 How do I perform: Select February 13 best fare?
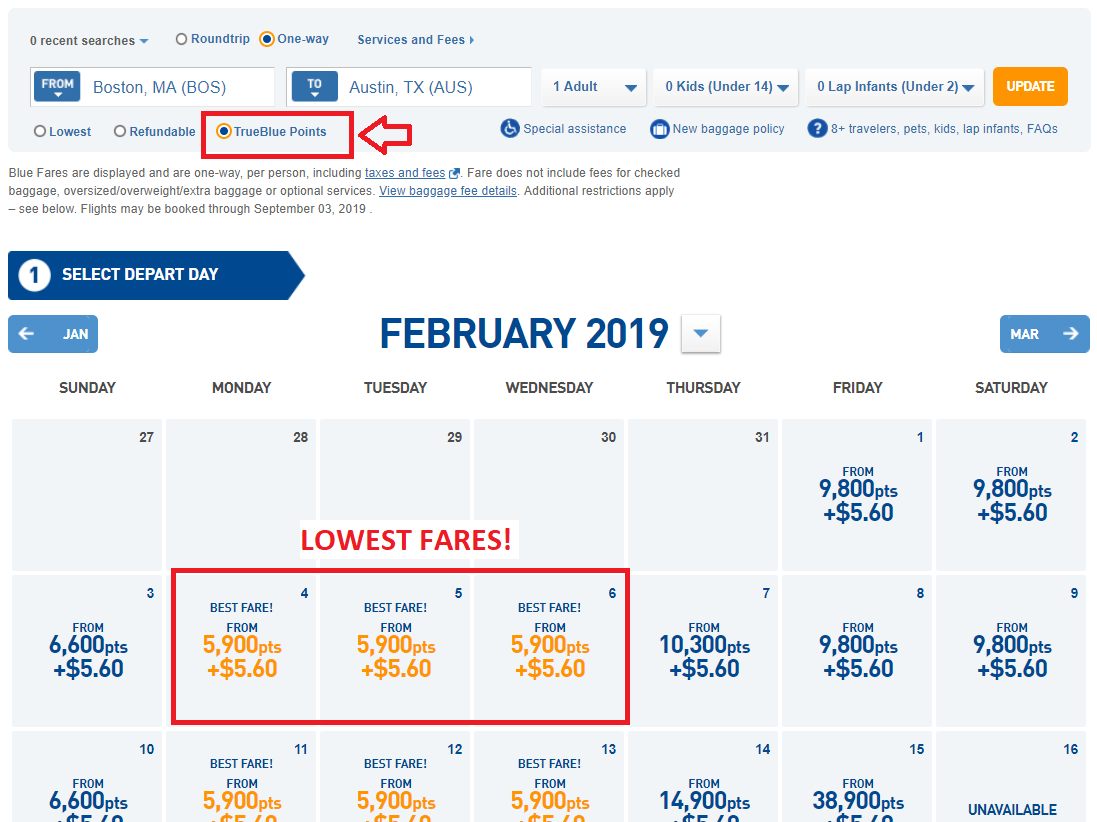549,777
